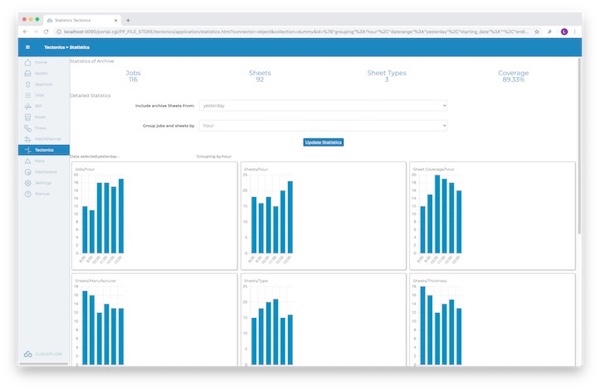
Task: Open the Settings gear in sidebar
Action: click(28, 183)
